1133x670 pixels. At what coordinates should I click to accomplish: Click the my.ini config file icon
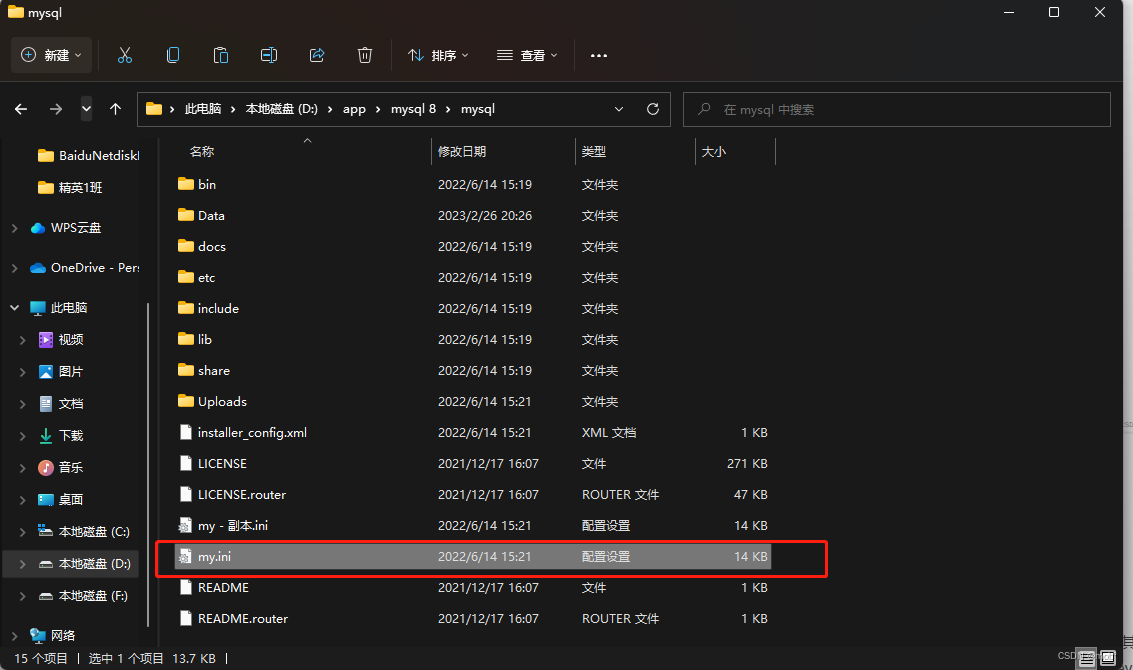point(186,557)
